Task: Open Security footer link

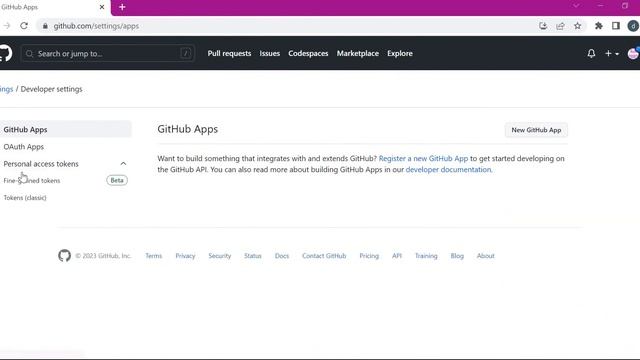Action: [220, 256]
